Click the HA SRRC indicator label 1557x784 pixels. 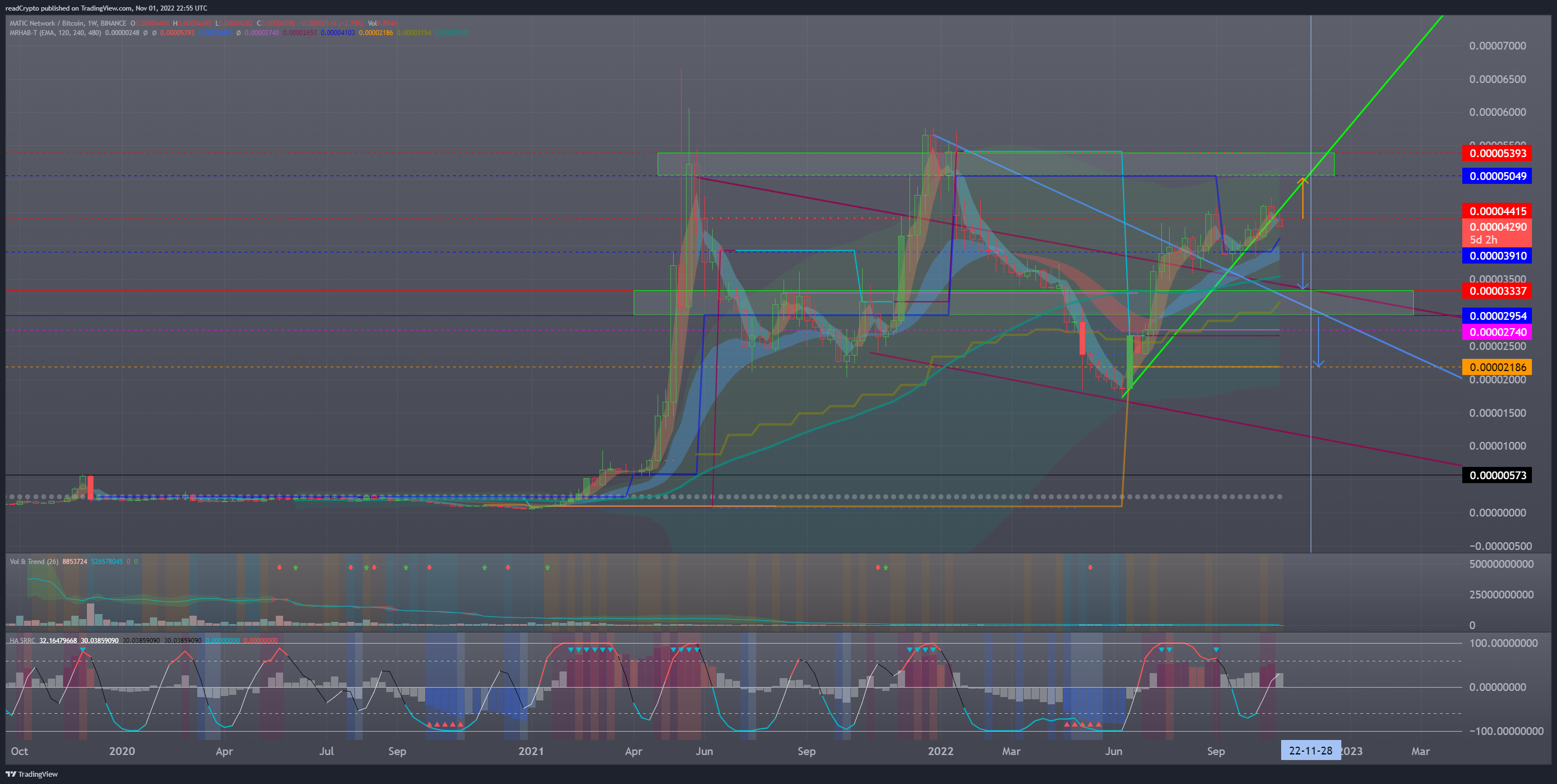(22, 640)
